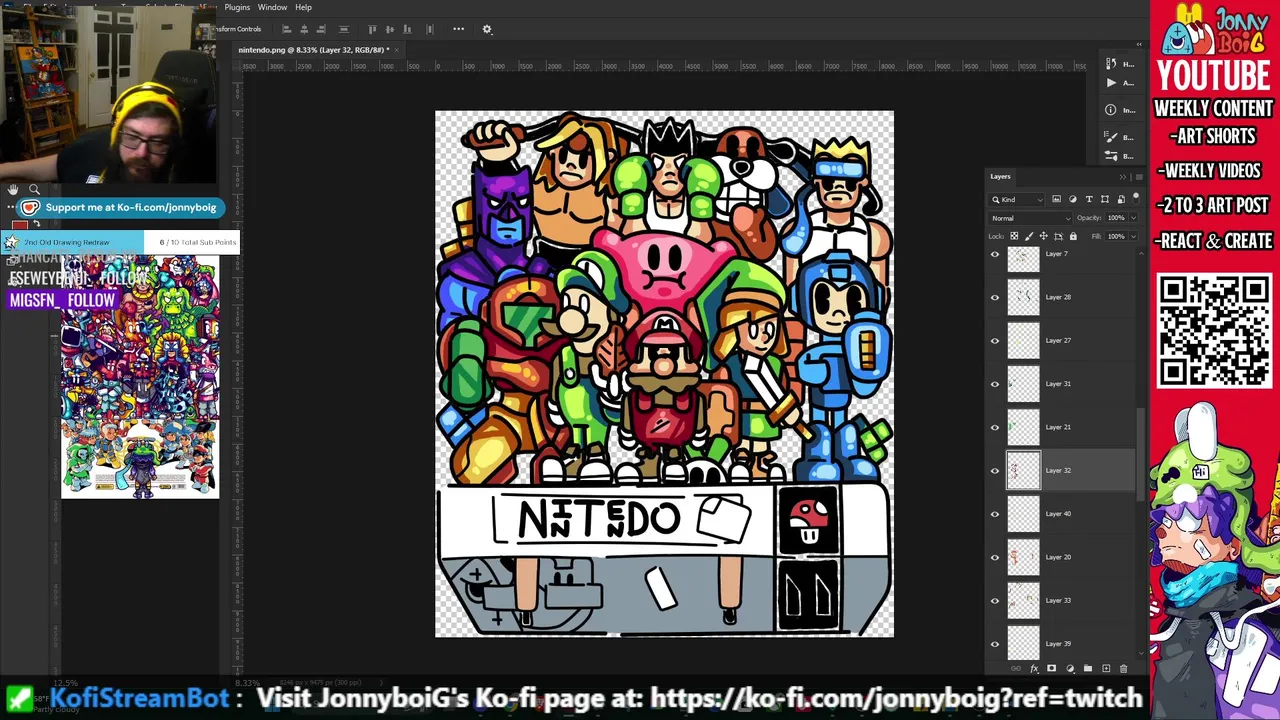Filter layers by shape layers icon
Screen dimensions: 1280x720
coord(1105,199)
